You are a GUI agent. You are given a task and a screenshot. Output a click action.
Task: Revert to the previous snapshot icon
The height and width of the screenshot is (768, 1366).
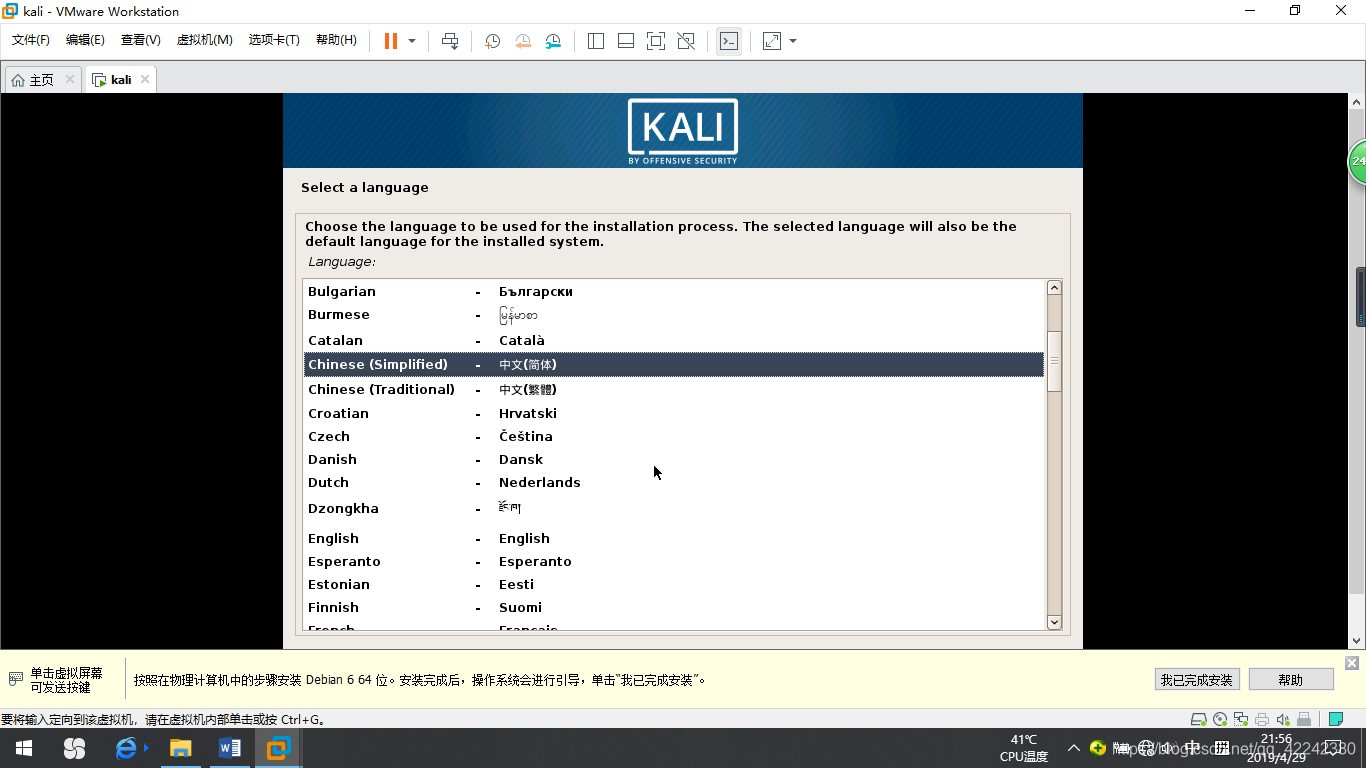pyautogui.click(x=522, y=41)
